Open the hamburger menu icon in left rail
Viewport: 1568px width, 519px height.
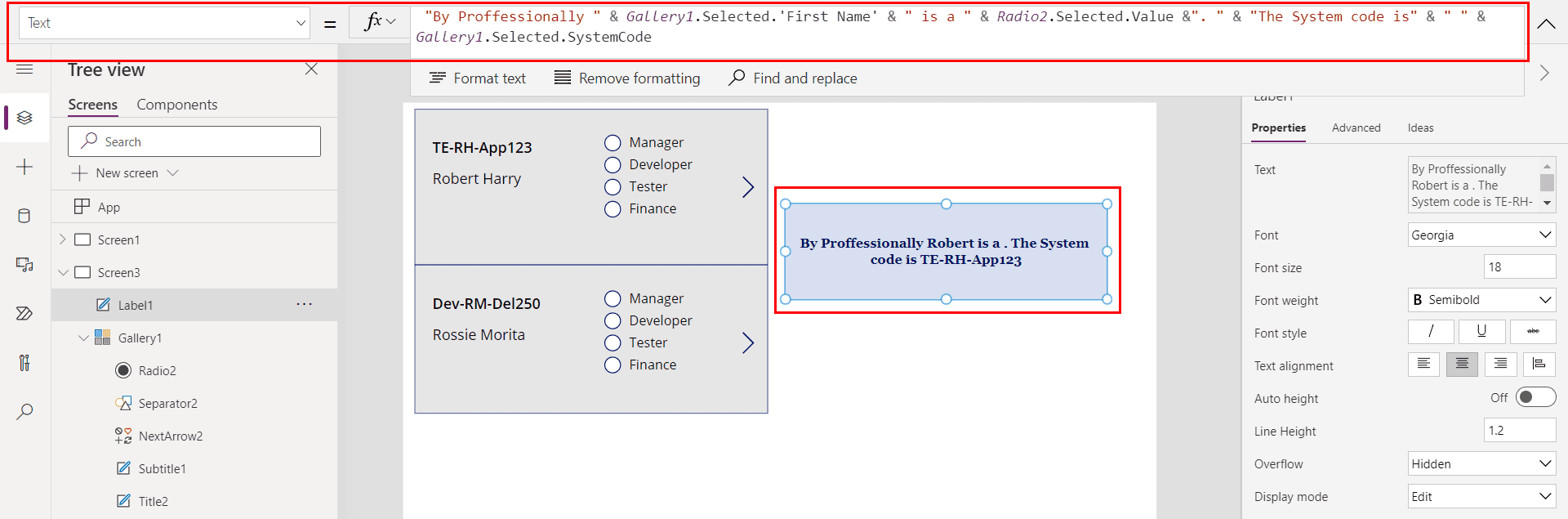(24, 69)
